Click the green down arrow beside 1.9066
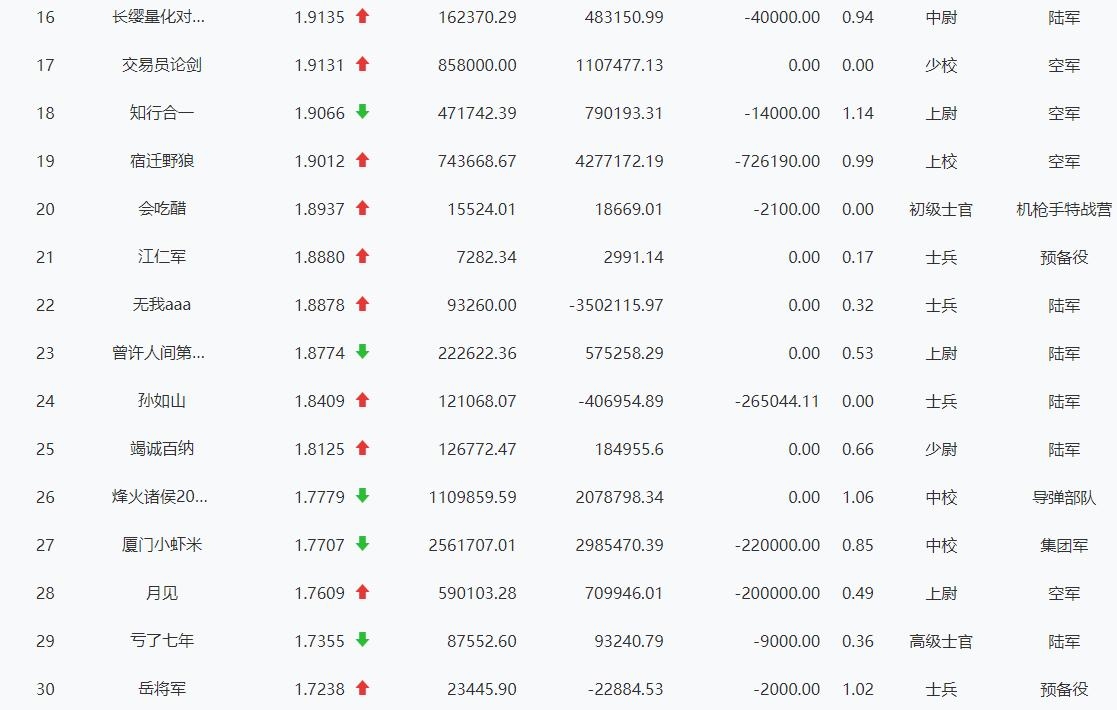The height and width of the screenshot is (710, 1117). tap(362, 112)
